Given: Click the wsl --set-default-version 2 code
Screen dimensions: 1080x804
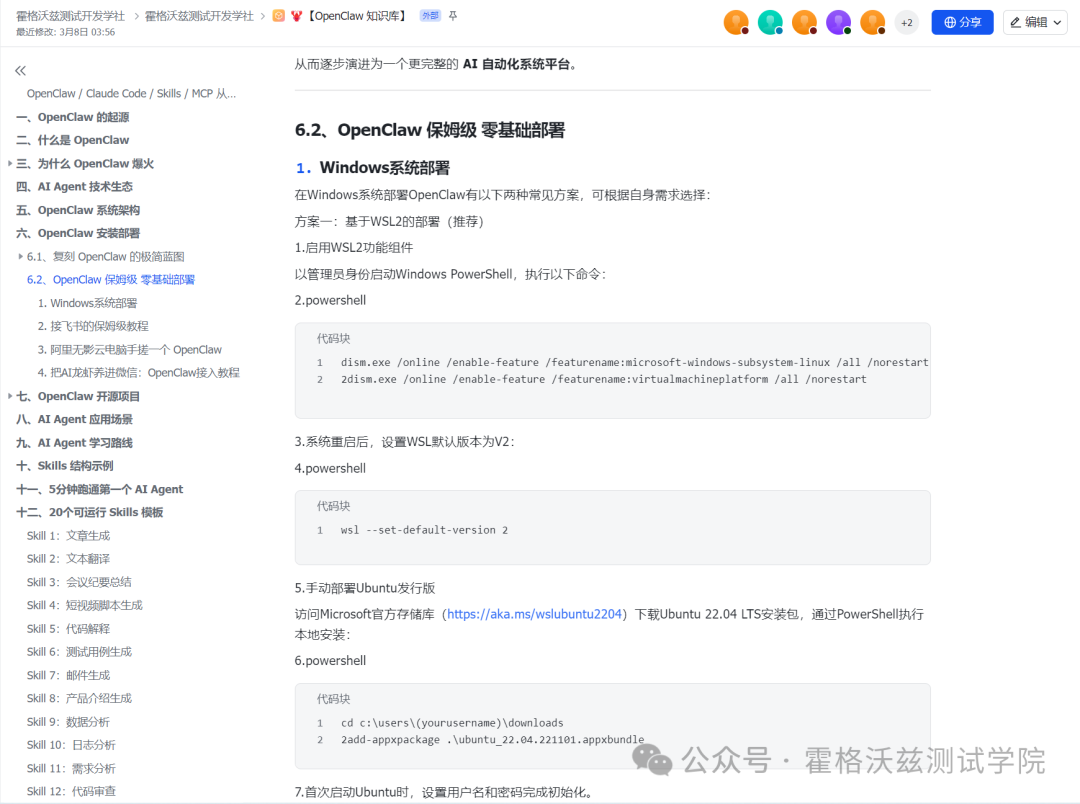Looking at the screenshot, I should point(424,530).
